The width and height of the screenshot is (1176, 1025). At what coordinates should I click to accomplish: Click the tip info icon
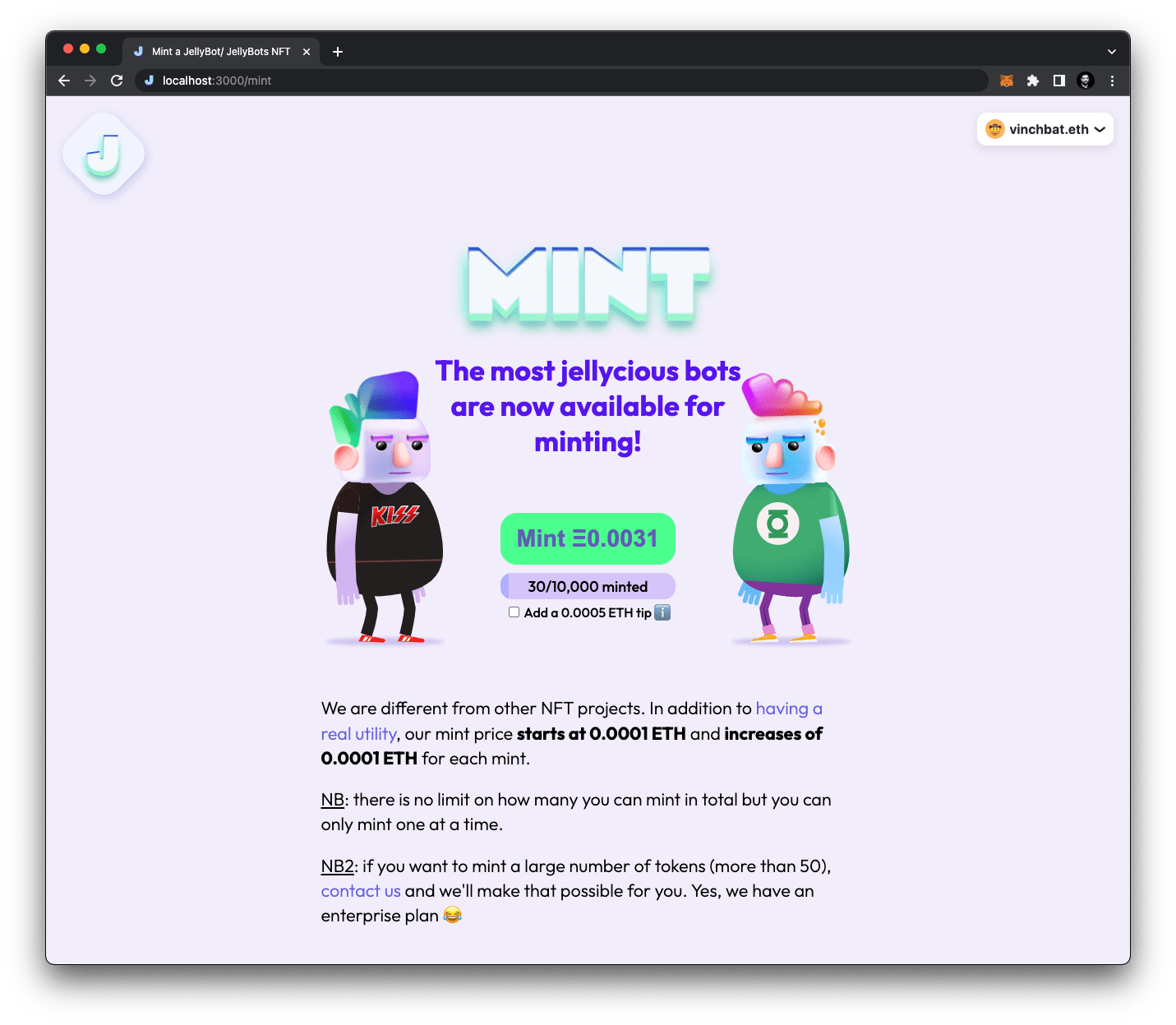[x=662, y=612]
